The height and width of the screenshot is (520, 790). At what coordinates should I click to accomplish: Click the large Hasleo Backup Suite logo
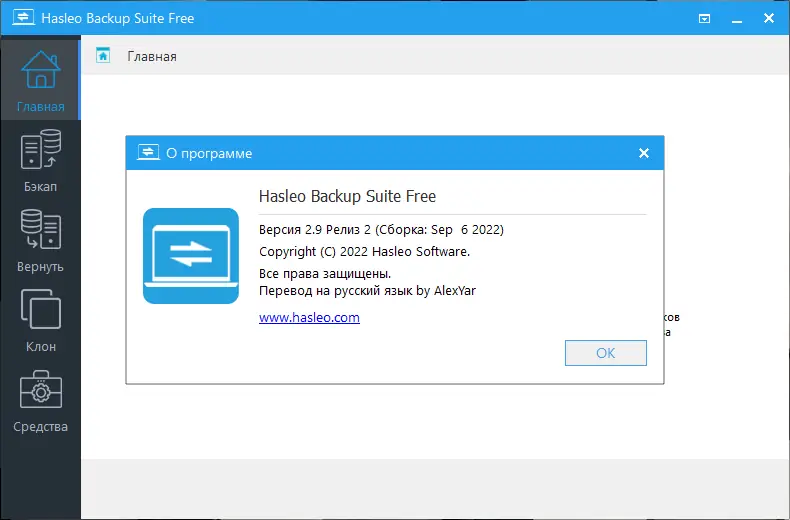point(191,256)
